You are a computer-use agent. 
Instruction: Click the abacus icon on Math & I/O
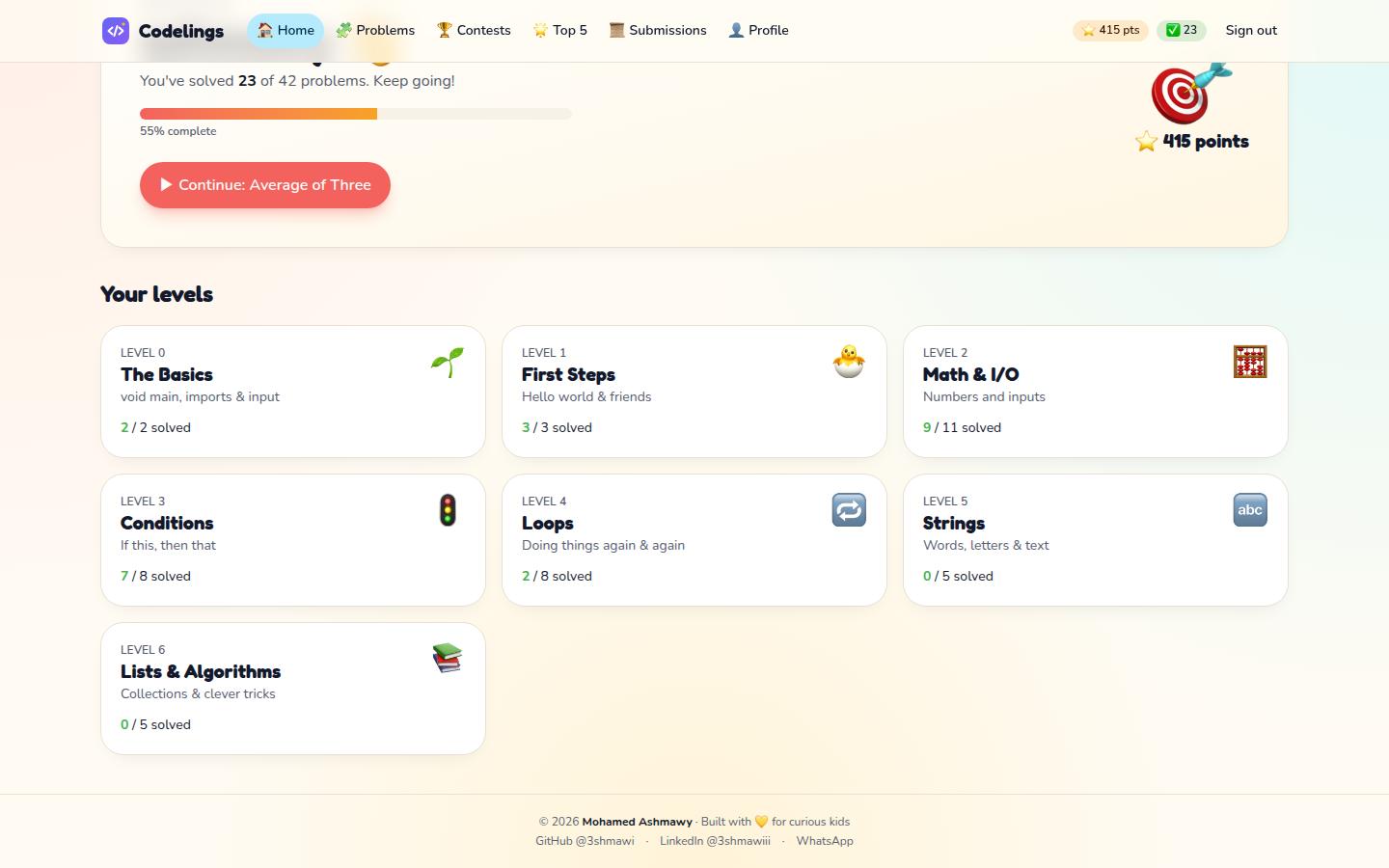tap(1250, 362)
